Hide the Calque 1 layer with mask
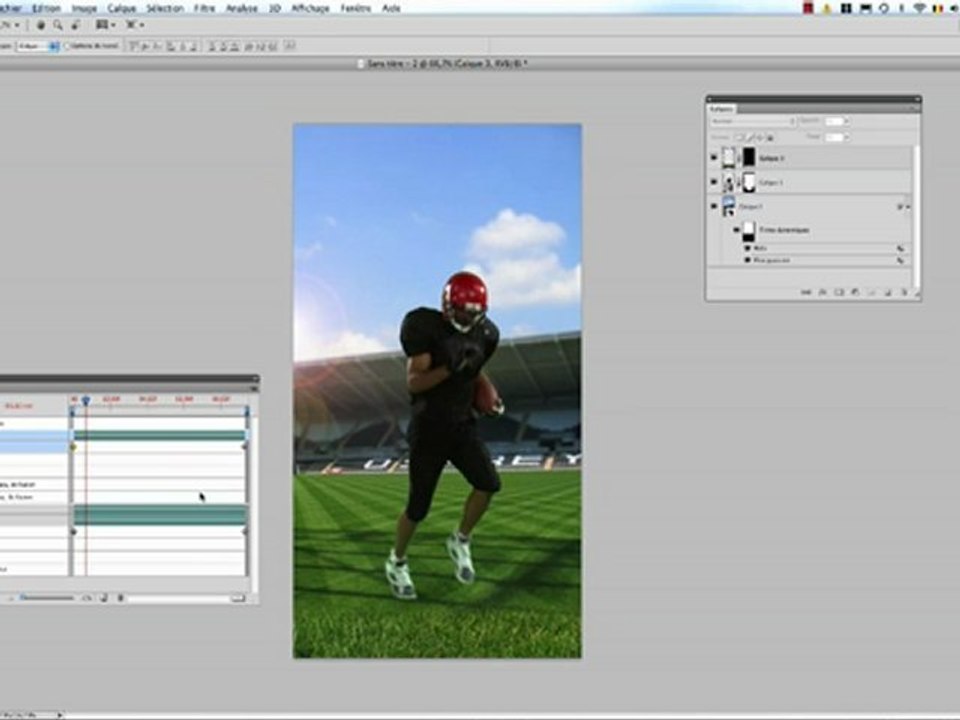Viewport: 960px width, 720px height. click(x=713, y=182)
